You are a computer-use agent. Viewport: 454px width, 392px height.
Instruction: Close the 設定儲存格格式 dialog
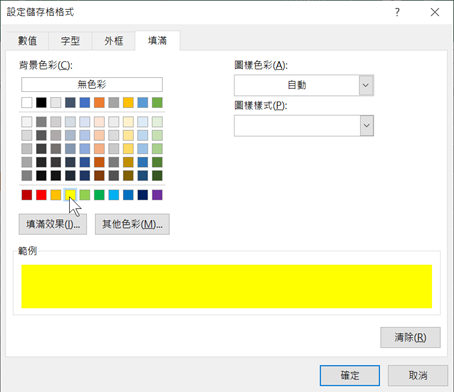coord(435,12)
